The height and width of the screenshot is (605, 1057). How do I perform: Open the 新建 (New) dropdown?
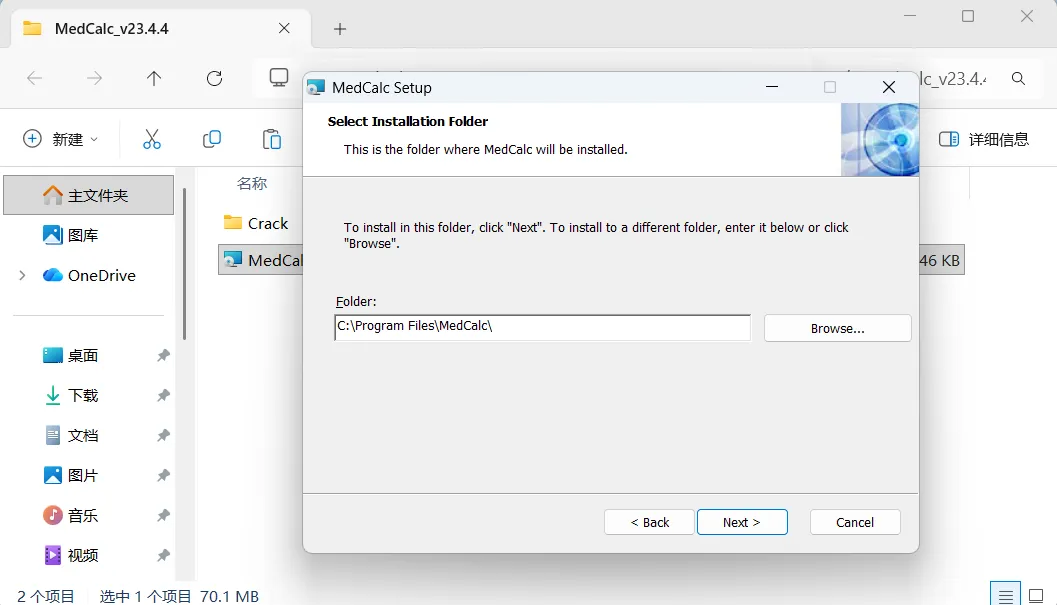61,139
